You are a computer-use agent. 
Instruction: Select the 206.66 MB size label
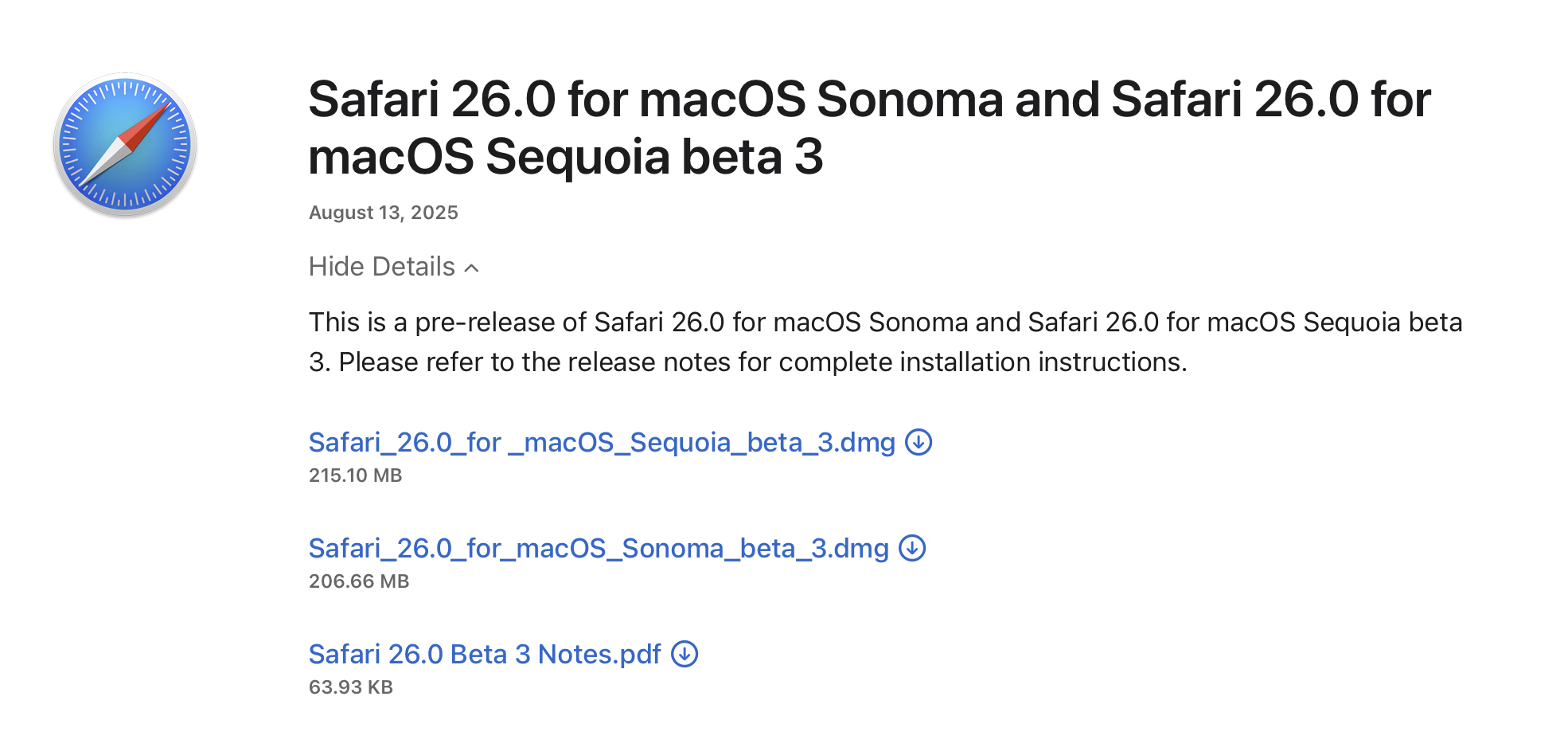(358, 581)
